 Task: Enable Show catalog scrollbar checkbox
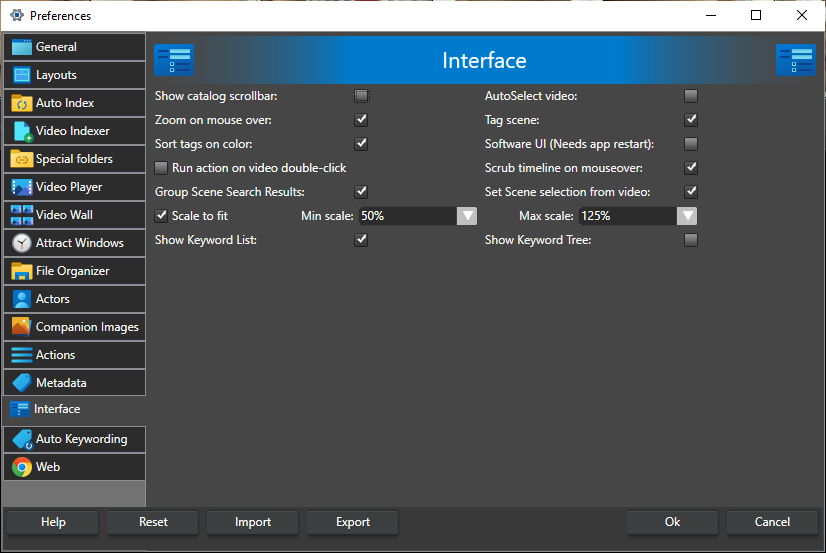coord(361,96)
